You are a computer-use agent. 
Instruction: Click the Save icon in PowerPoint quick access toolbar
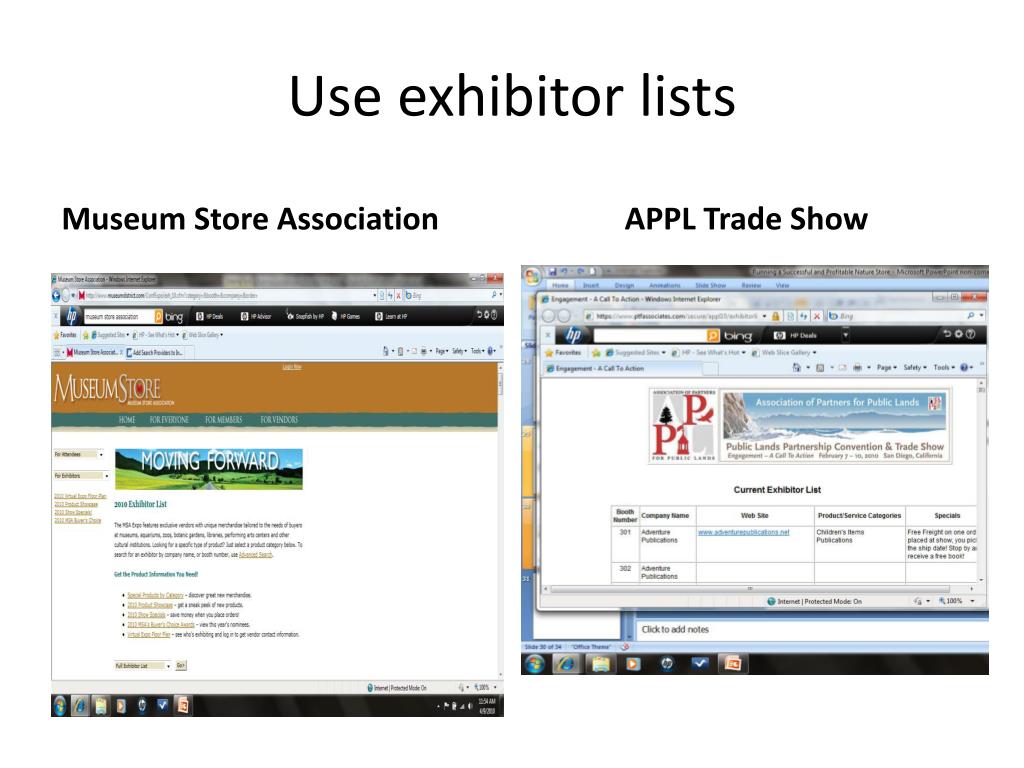pos(553,272)
